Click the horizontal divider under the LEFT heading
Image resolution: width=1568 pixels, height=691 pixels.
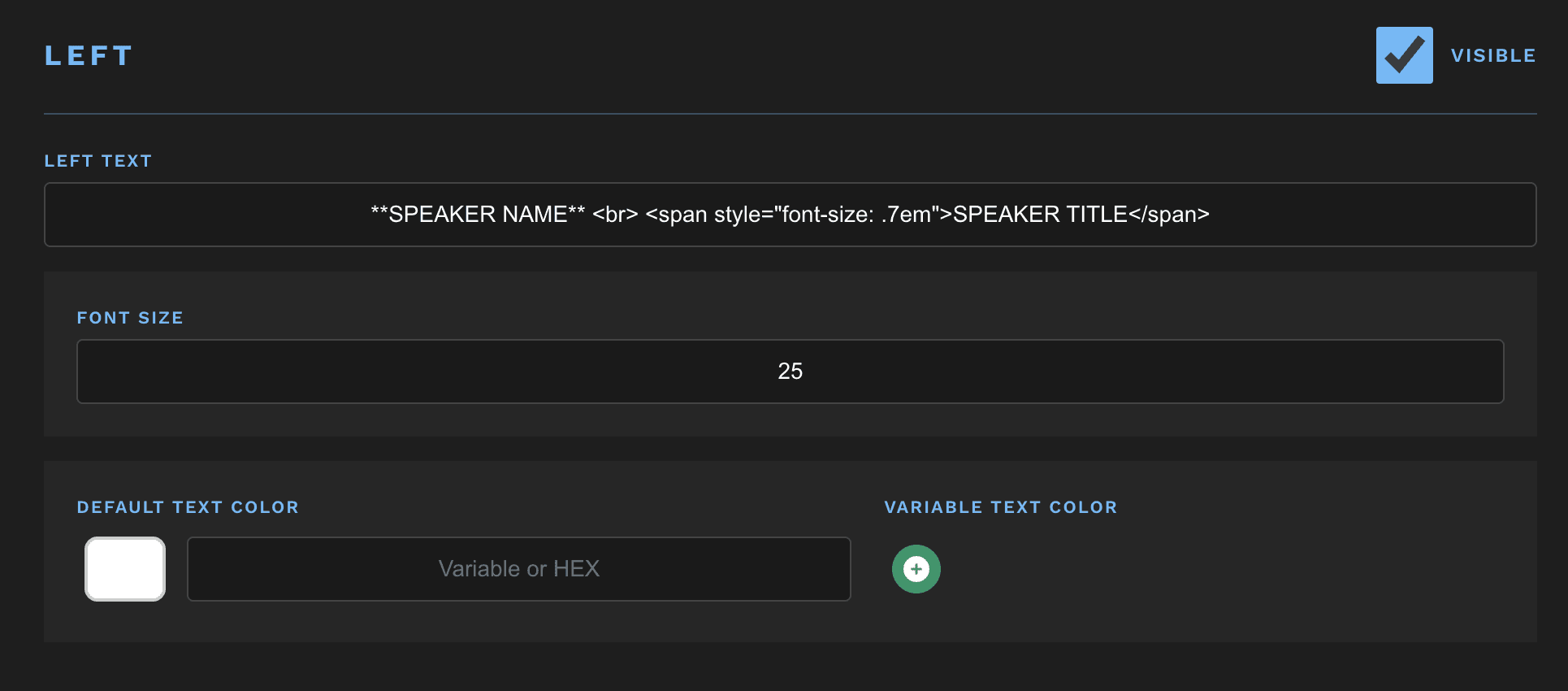pos(790,114)
